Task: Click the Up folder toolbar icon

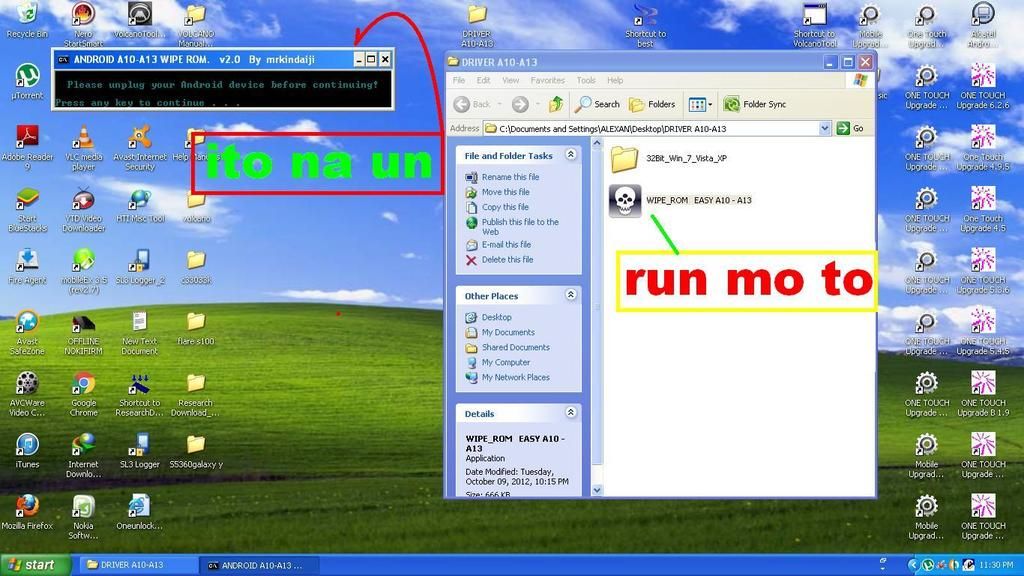Action: [x=556, y=104]
